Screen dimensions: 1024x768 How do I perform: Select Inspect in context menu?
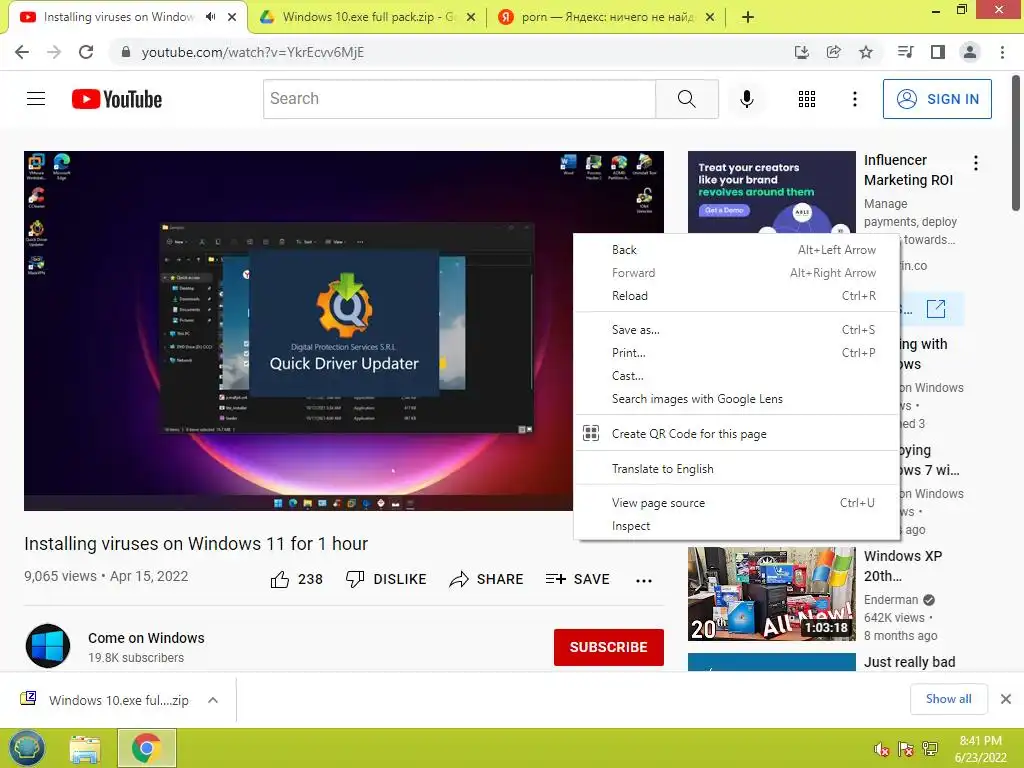pos(737,526)
